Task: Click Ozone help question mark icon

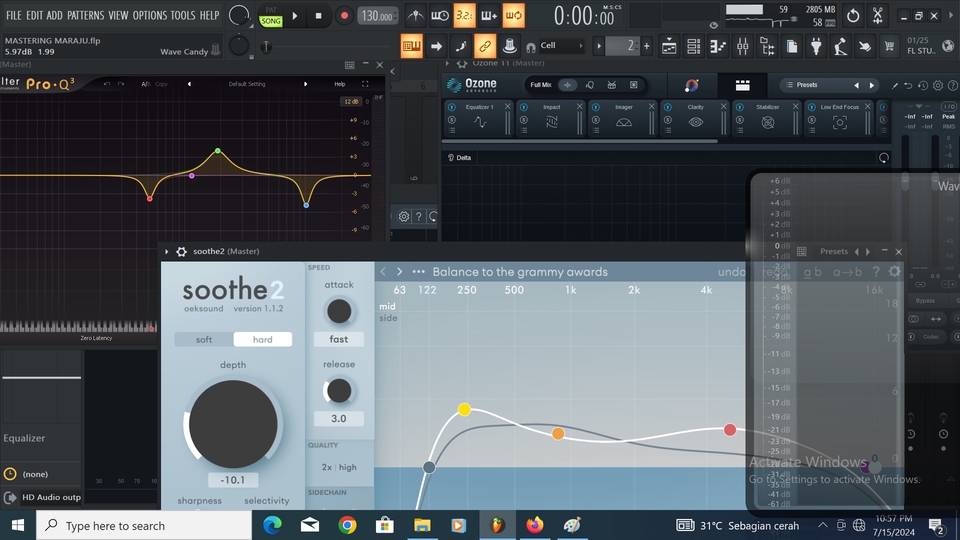Action: click(953, 86)
